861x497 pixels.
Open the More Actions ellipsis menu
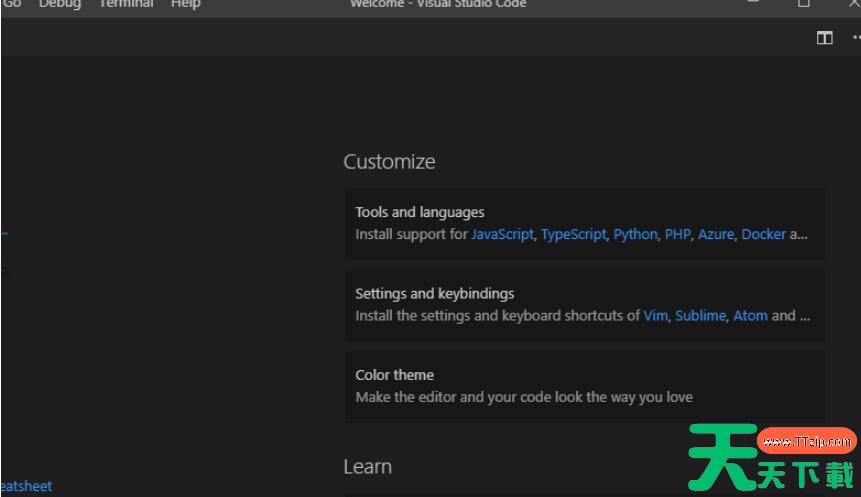855,38
